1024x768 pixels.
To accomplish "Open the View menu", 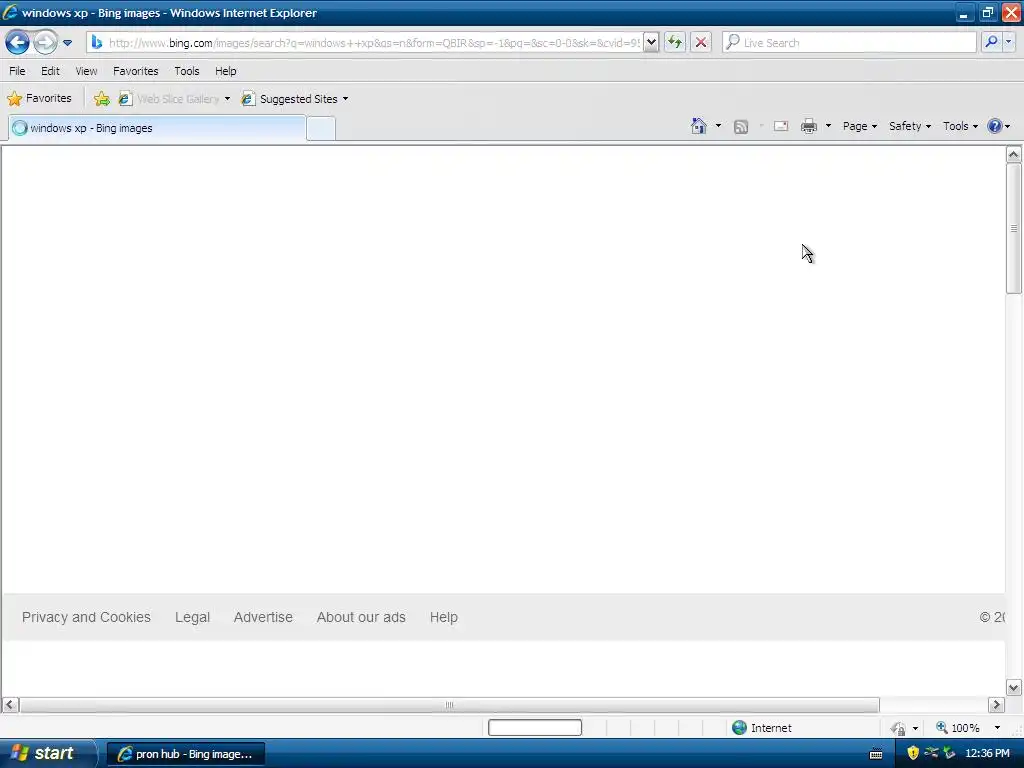I will (86, 71).
